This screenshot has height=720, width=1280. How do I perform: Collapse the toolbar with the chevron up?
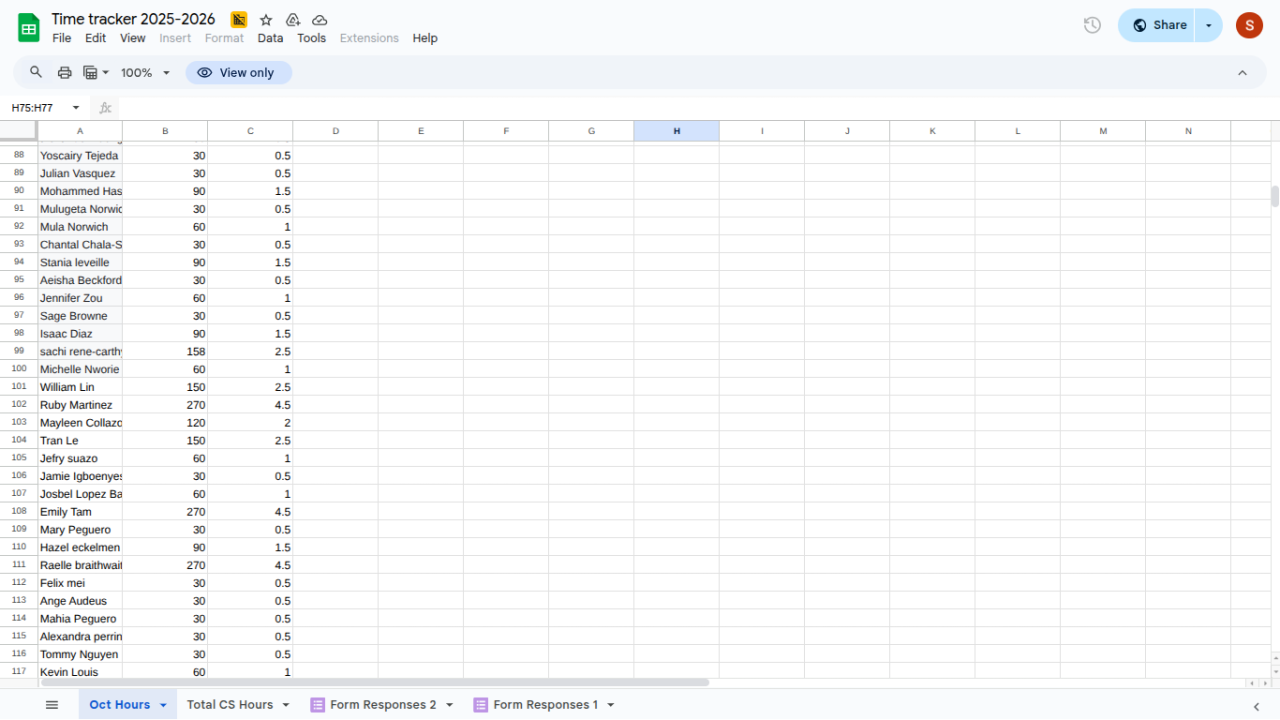coord(1242,72)
